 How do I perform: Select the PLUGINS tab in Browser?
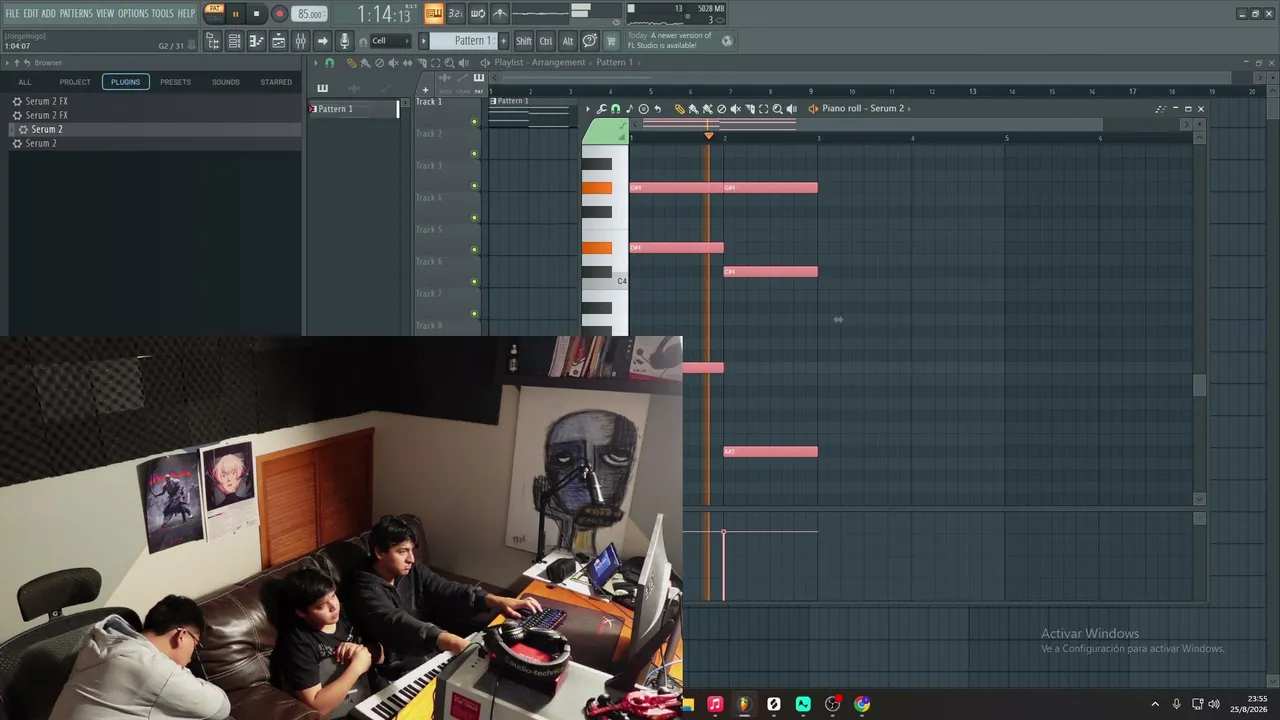coord(125,82)
